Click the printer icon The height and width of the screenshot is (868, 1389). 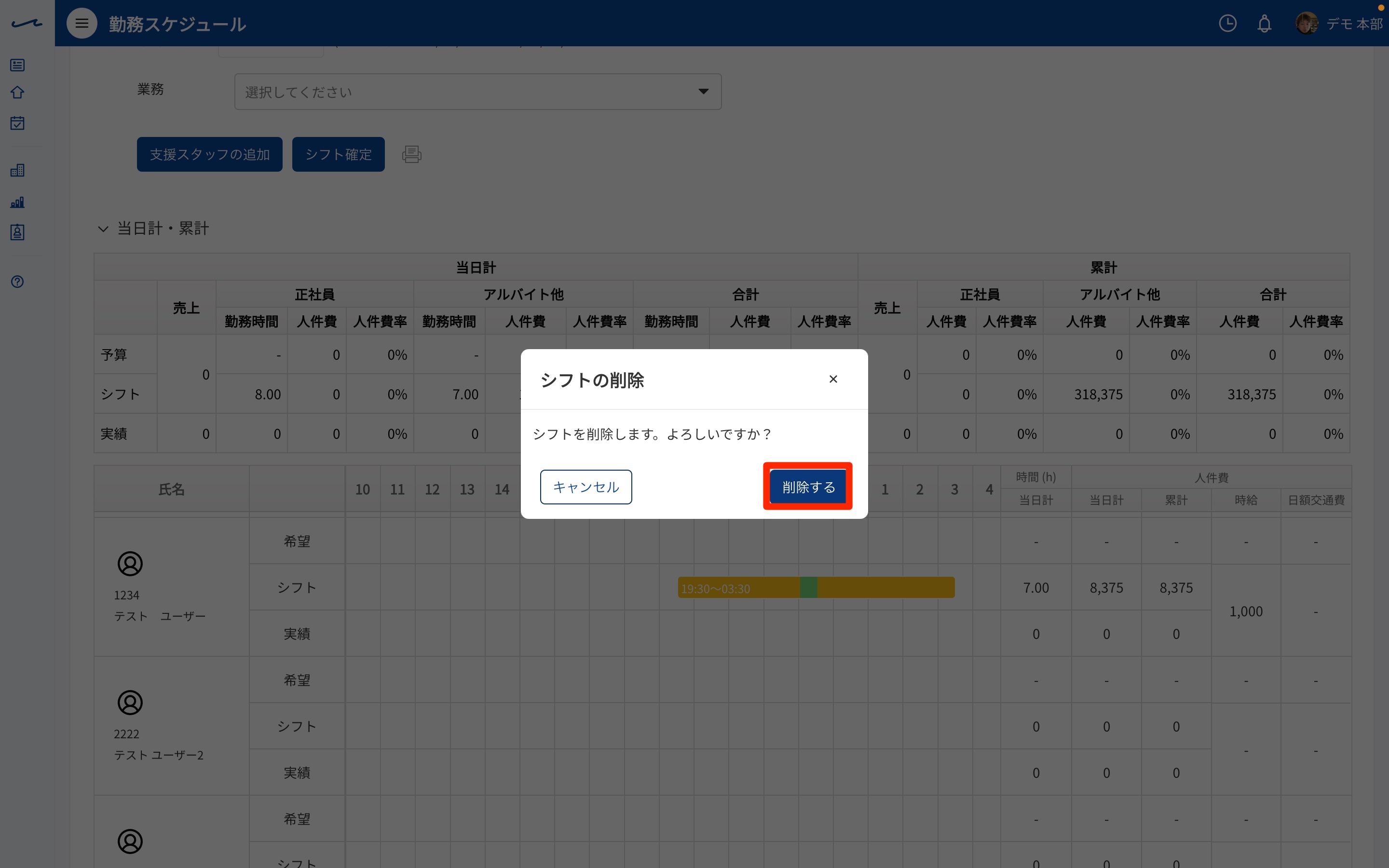pos(411,154)
